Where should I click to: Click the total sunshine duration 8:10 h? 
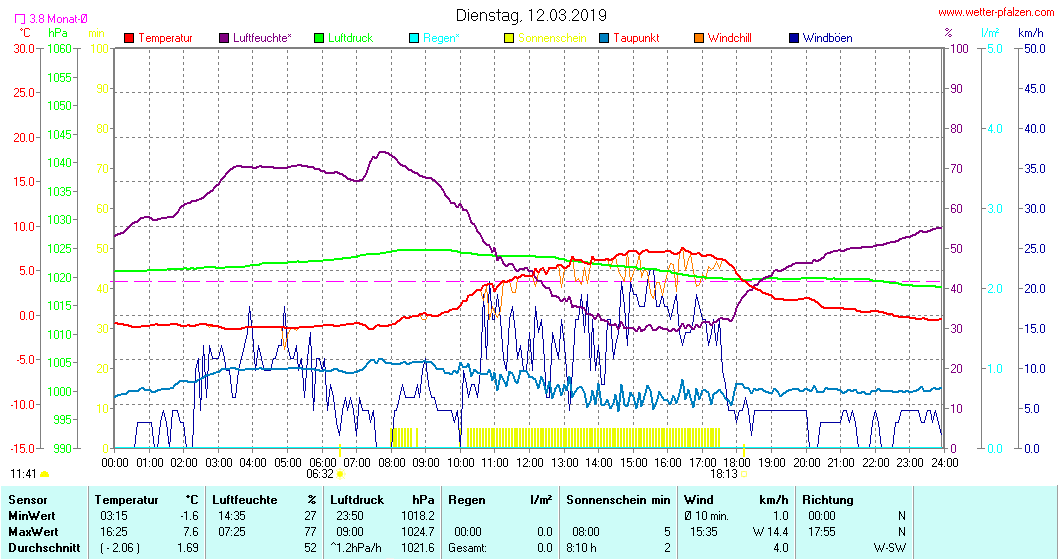584,548
